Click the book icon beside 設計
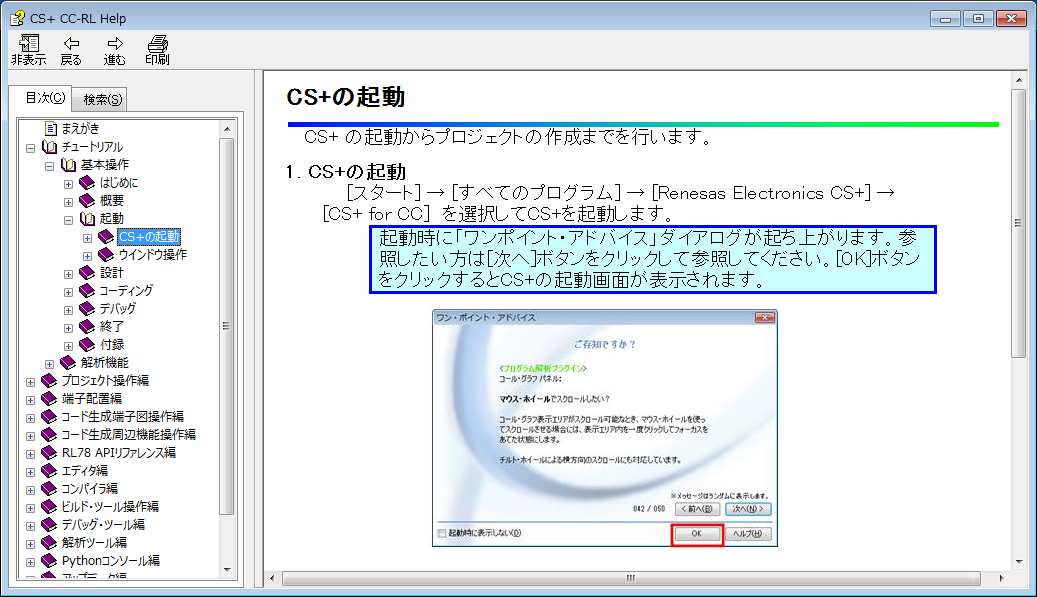This screenshot has height=597, width=1037. coord(87,272)
